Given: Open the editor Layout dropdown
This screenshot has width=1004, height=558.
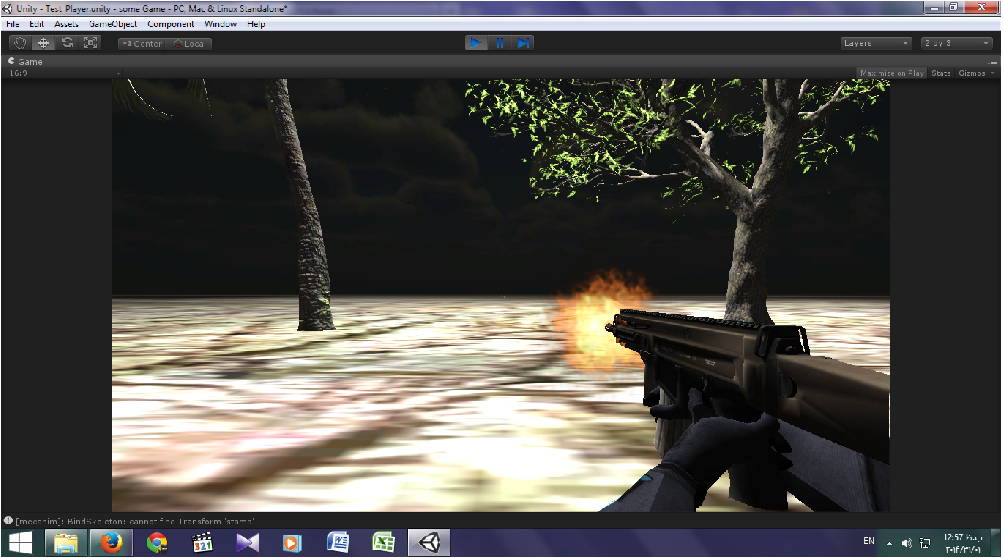Looking at the screenshot, I should pyautogui.click(x=956, y=43).
